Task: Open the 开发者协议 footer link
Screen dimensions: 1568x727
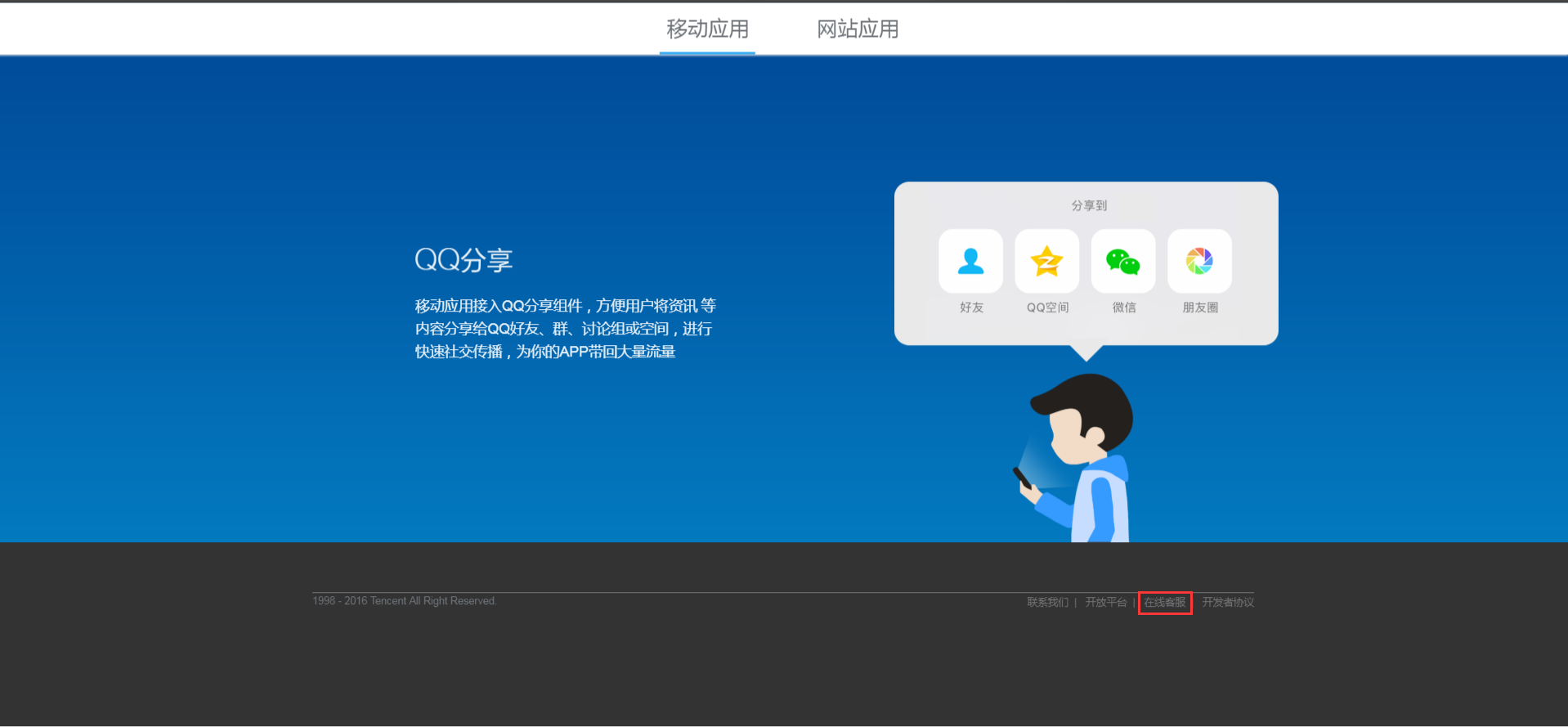Action: [x=1228, y=602]
